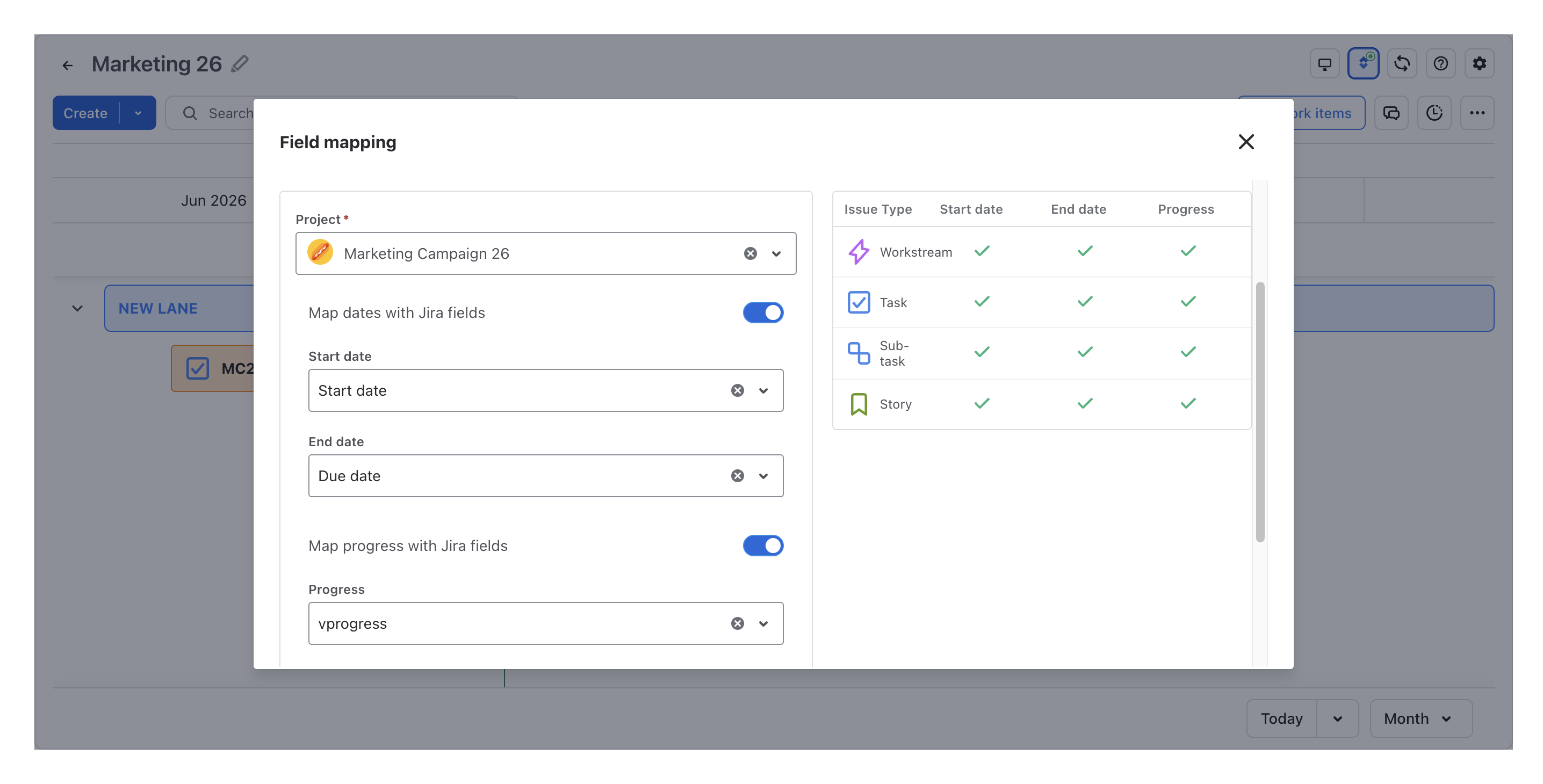Screen dimensions: 1543x784
Task: Clear the Start date field mapping
Action: click(737, 391)
